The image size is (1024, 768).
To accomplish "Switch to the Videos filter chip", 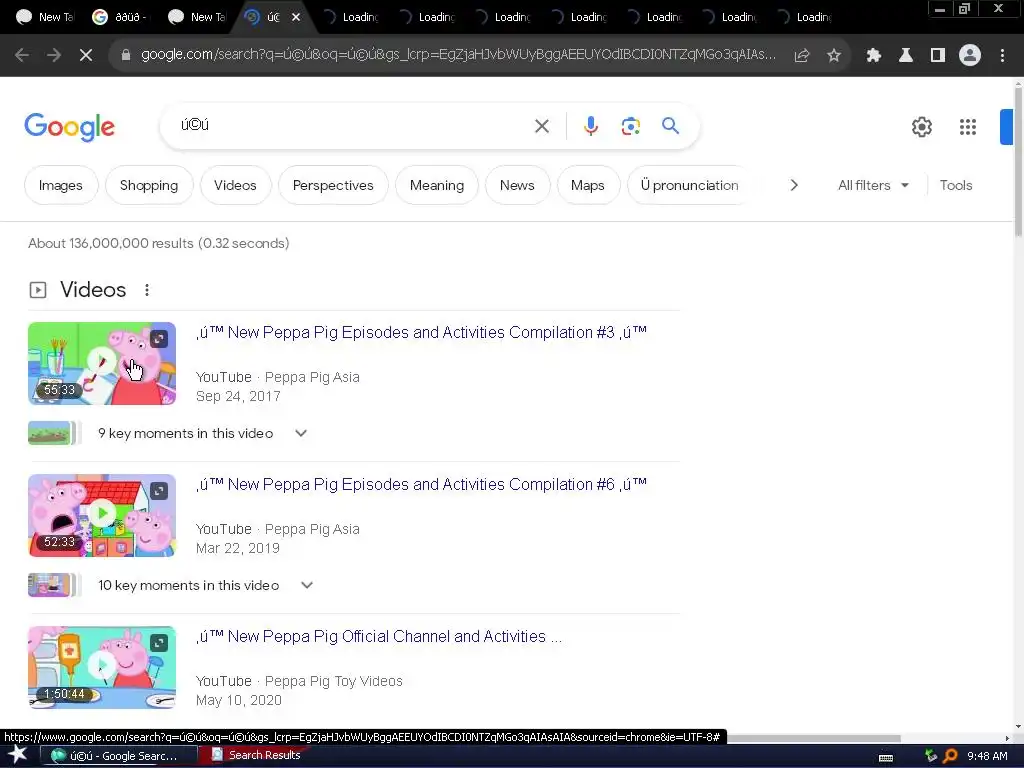I will pyautogui.click(x=235, y=185).
